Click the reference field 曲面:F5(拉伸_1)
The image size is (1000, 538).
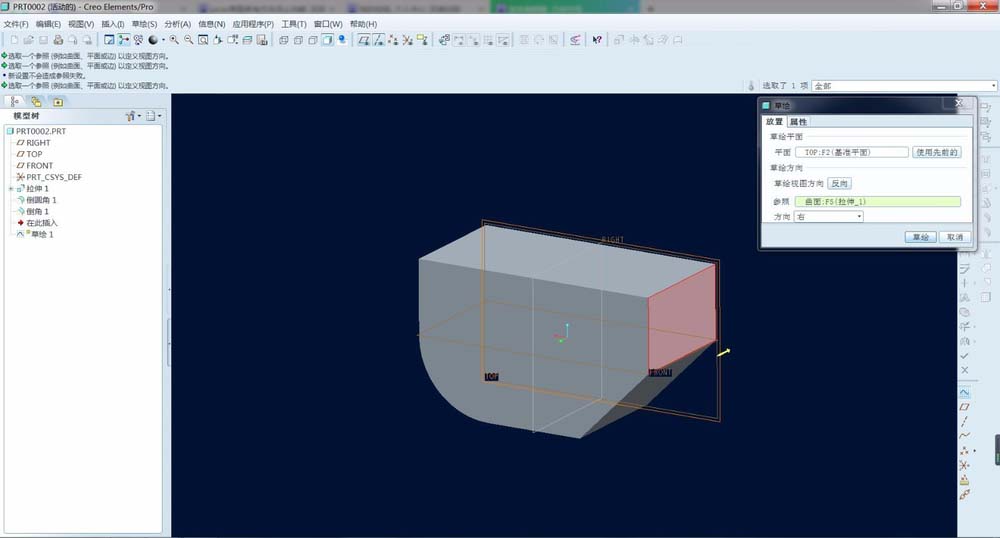[x=878, y=201]
